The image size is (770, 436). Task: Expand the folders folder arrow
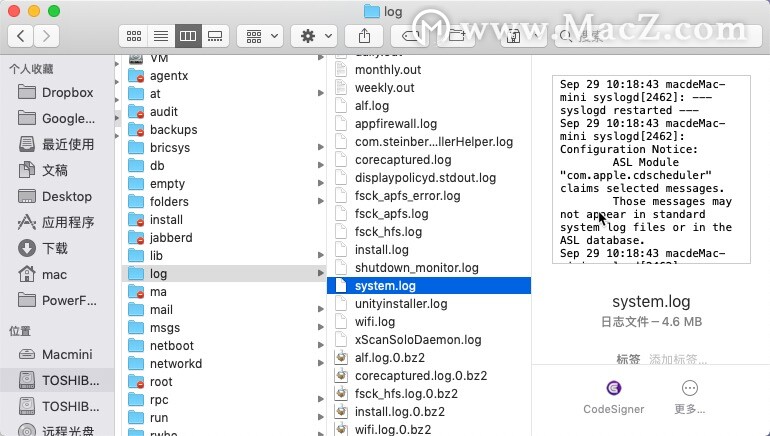[321, 201]
